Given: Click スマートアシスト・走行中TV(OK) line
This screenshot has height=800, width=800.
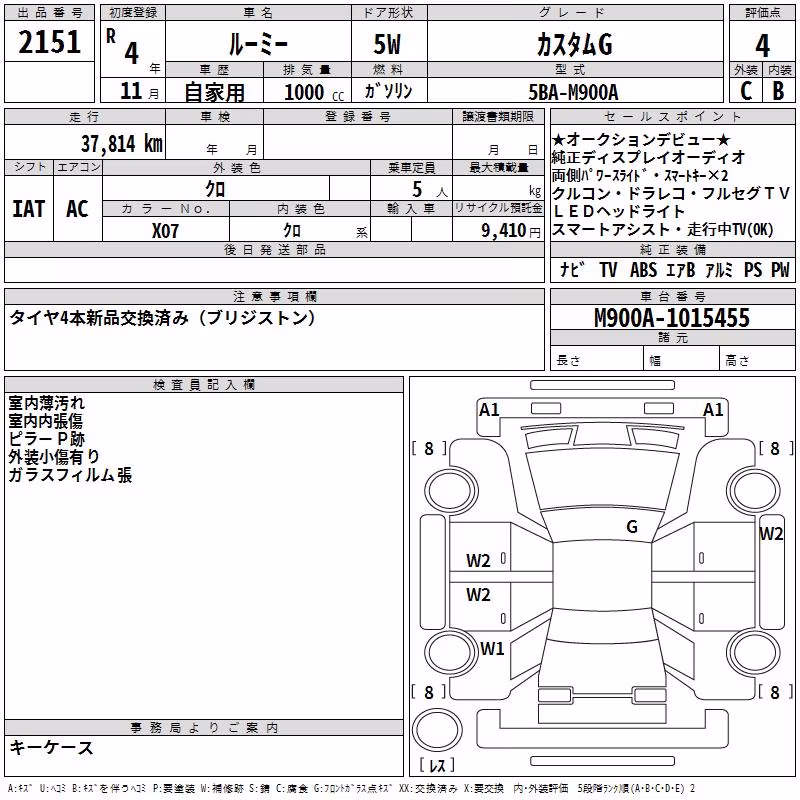Looking at the screenshot, I should [663, 230].
